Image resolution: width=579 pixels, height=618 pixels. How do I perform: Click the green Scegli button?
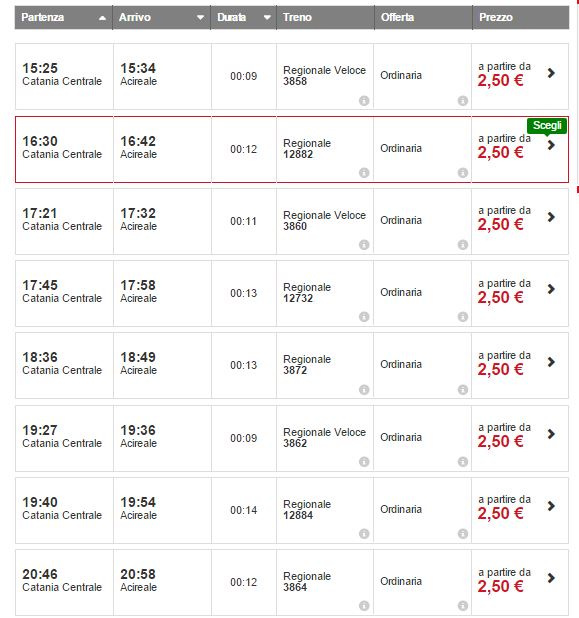click(547, 126)
